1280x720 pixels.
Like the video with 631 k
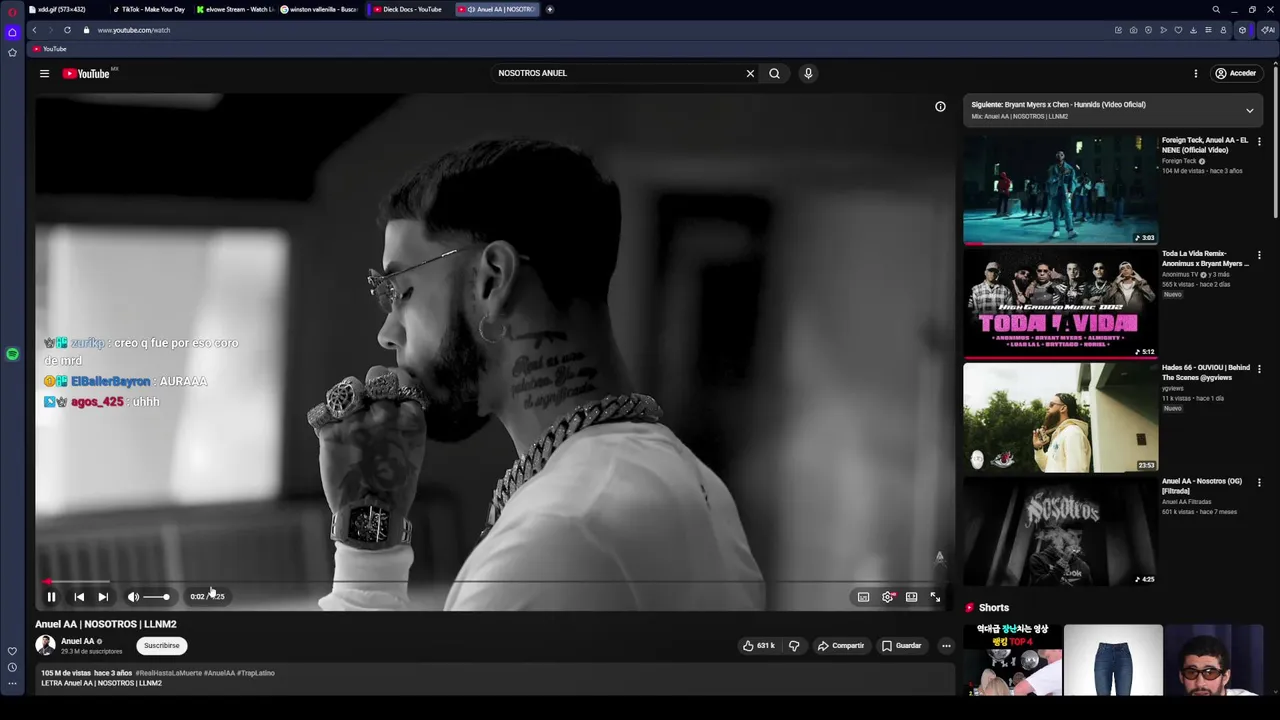point(758,646)
